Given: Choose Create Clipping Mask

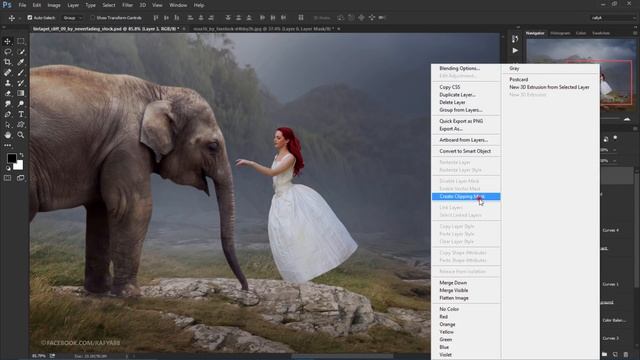Looking at the screenshot, I should [x=466, y=197].
